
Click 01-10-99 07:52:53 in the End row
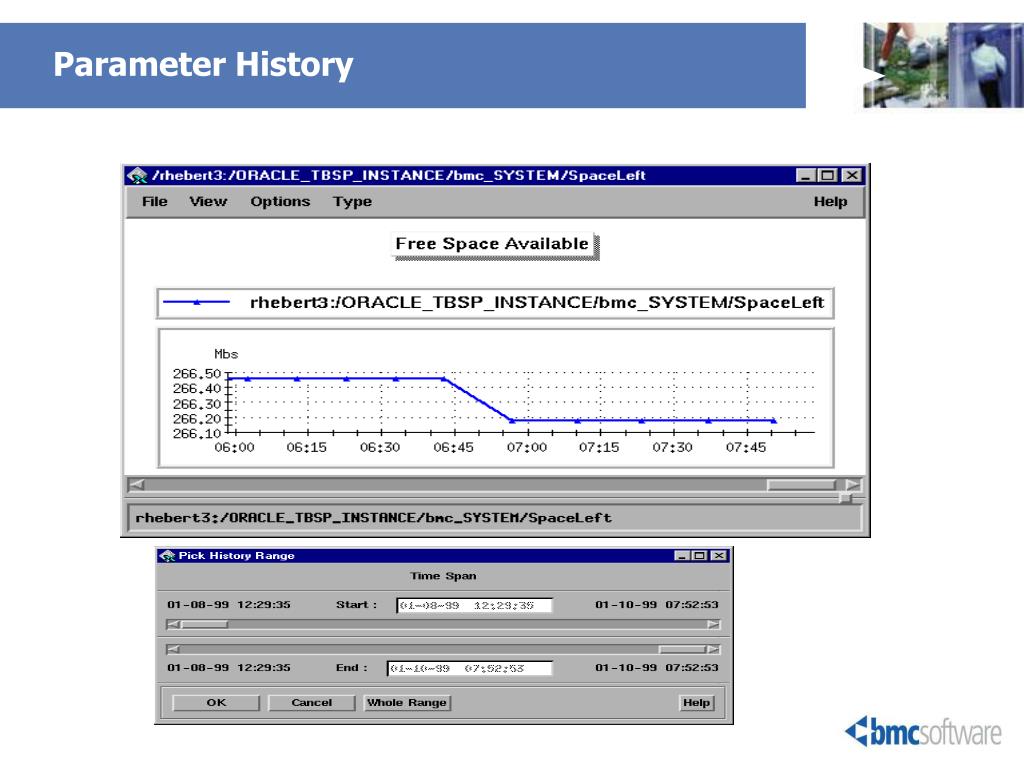[656, 667]
